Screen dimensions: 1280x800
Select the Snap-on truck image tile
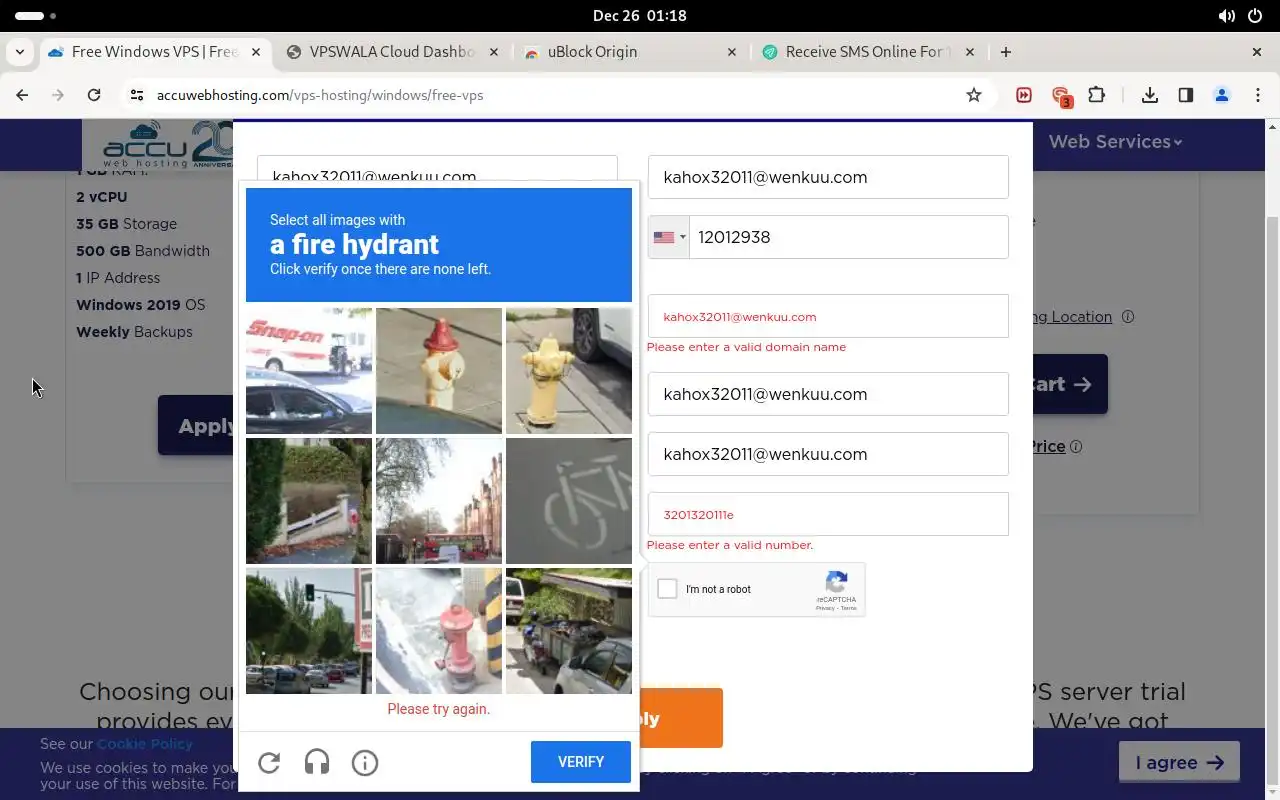(x=309, y=371)
